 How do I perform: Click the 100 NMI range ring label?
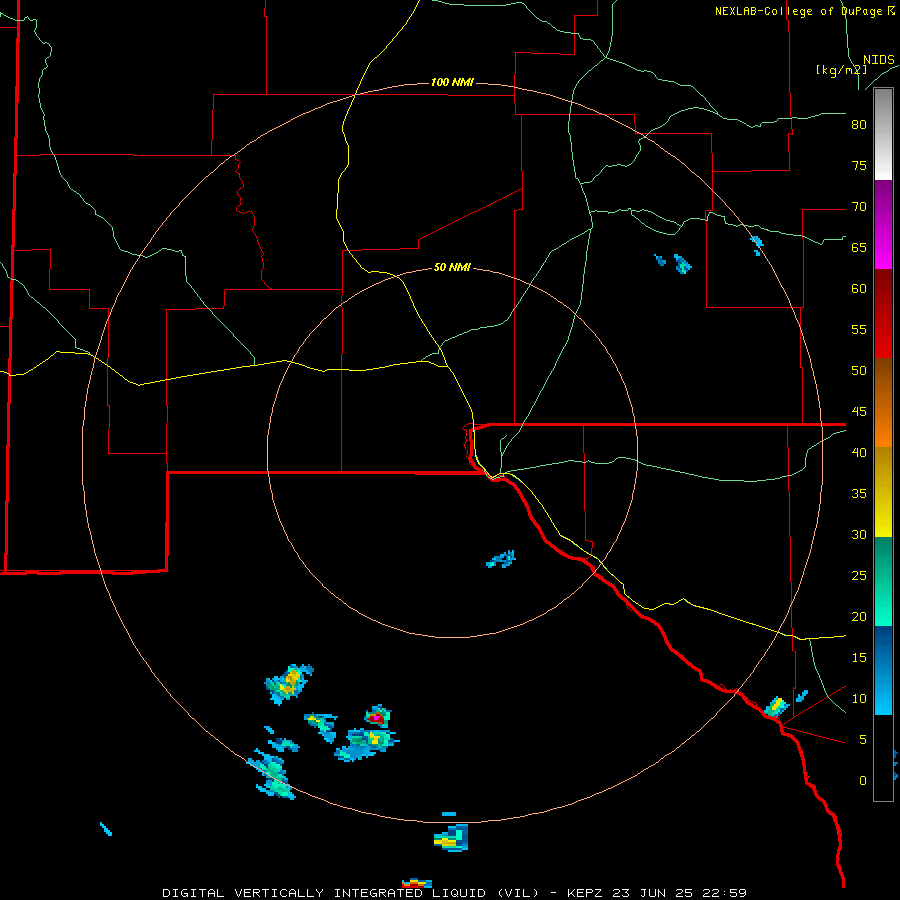[x=452, y=82]
